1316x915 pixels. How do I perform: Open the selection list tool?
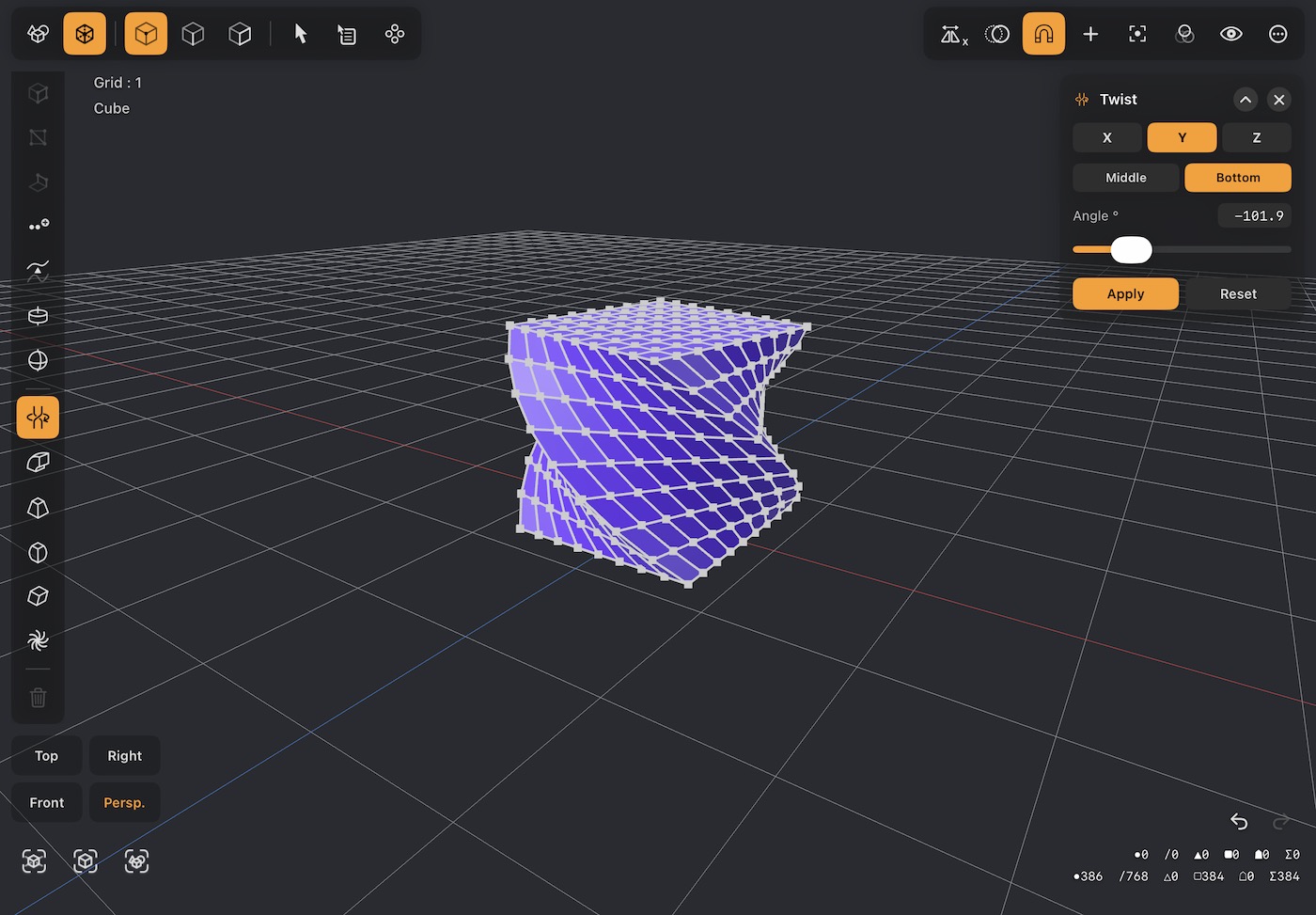[347, 34]
